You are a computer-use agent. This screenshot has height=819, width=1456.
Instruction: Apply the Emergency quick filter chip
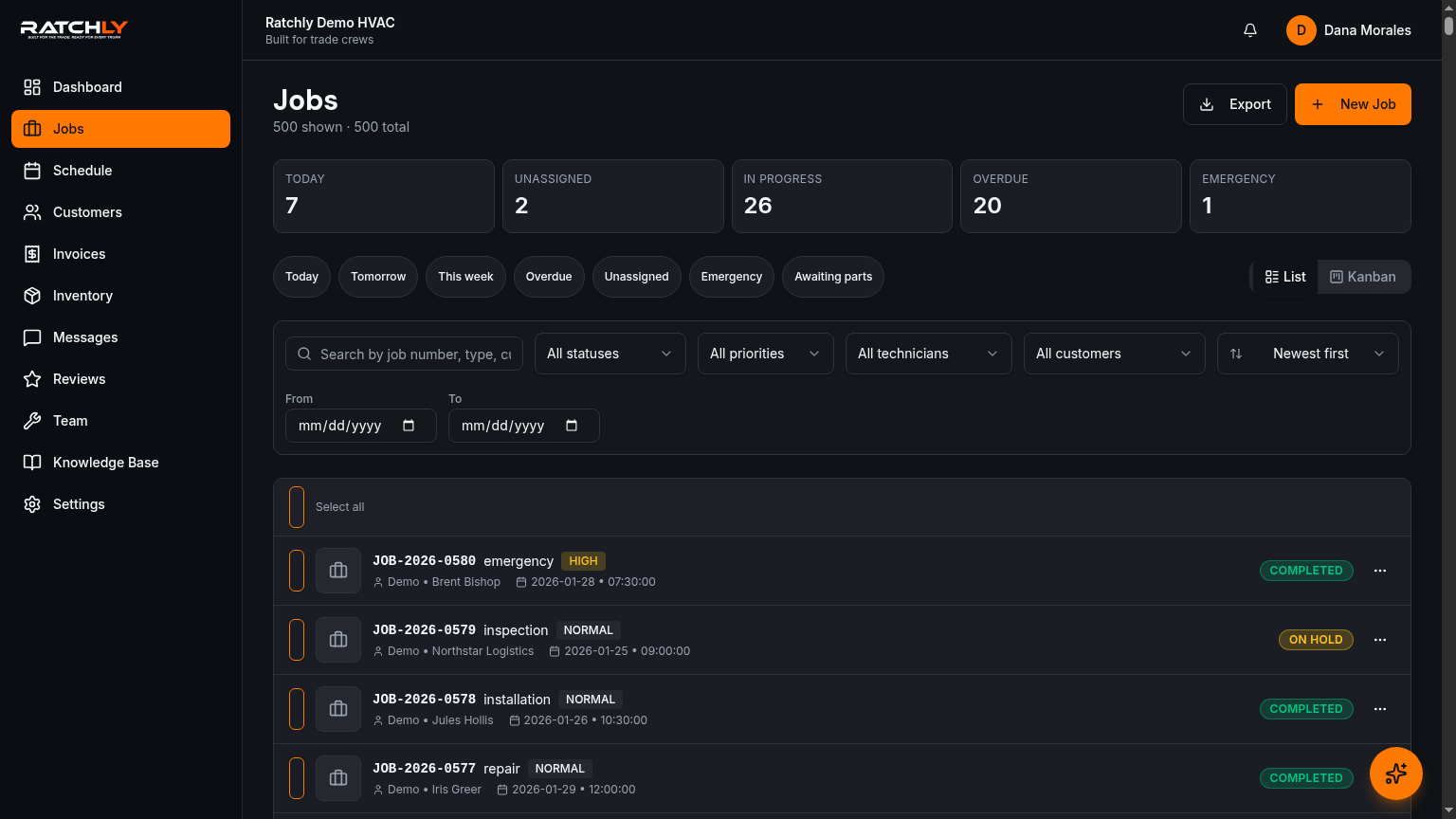point(732,277)
